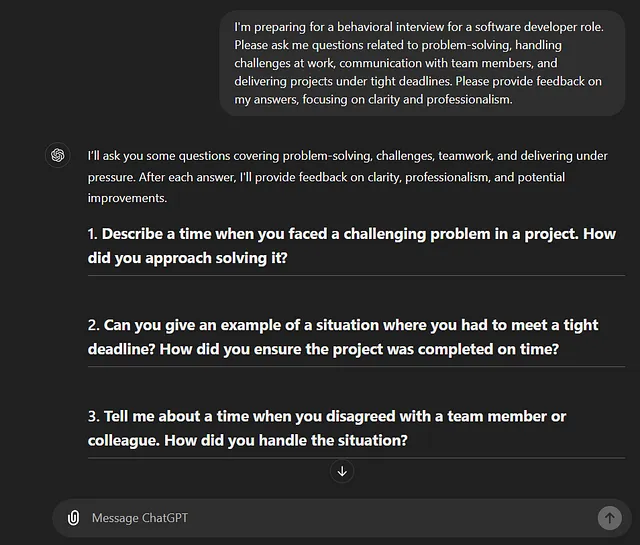Click the 'Tell me about a time' heading
Screen dimensions: 640x545
point(327,428)
